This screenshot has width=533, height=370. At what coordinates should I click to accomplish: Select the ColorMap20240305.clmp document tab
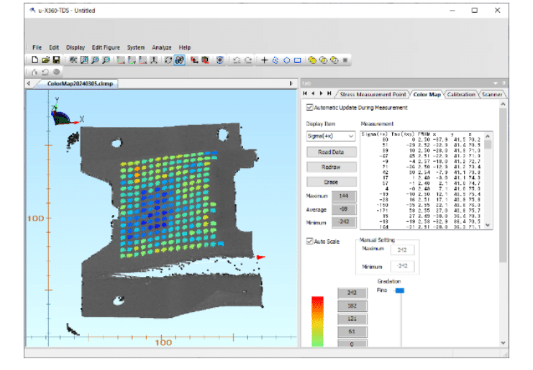coord(80,83)
